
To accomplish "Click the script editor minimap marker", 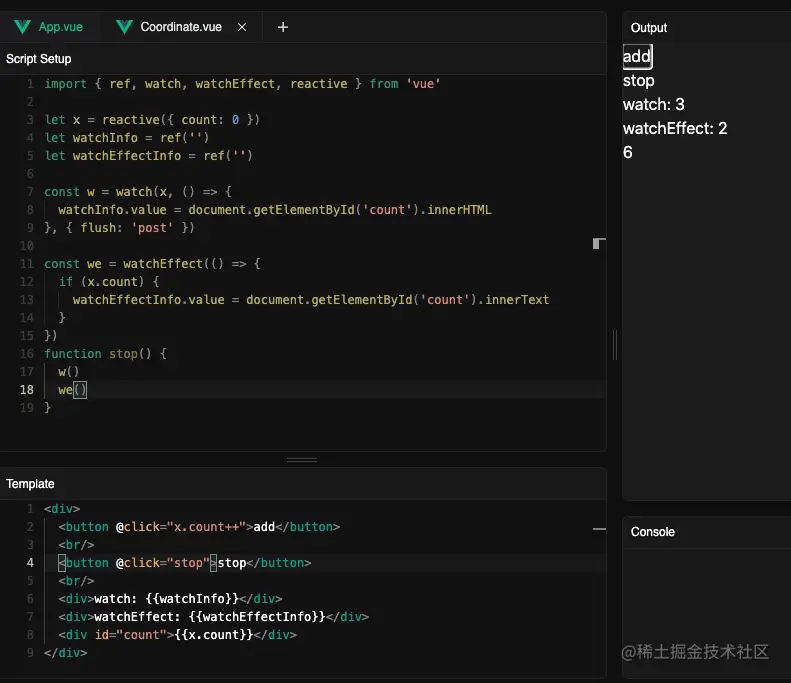I will click(599, 244).
